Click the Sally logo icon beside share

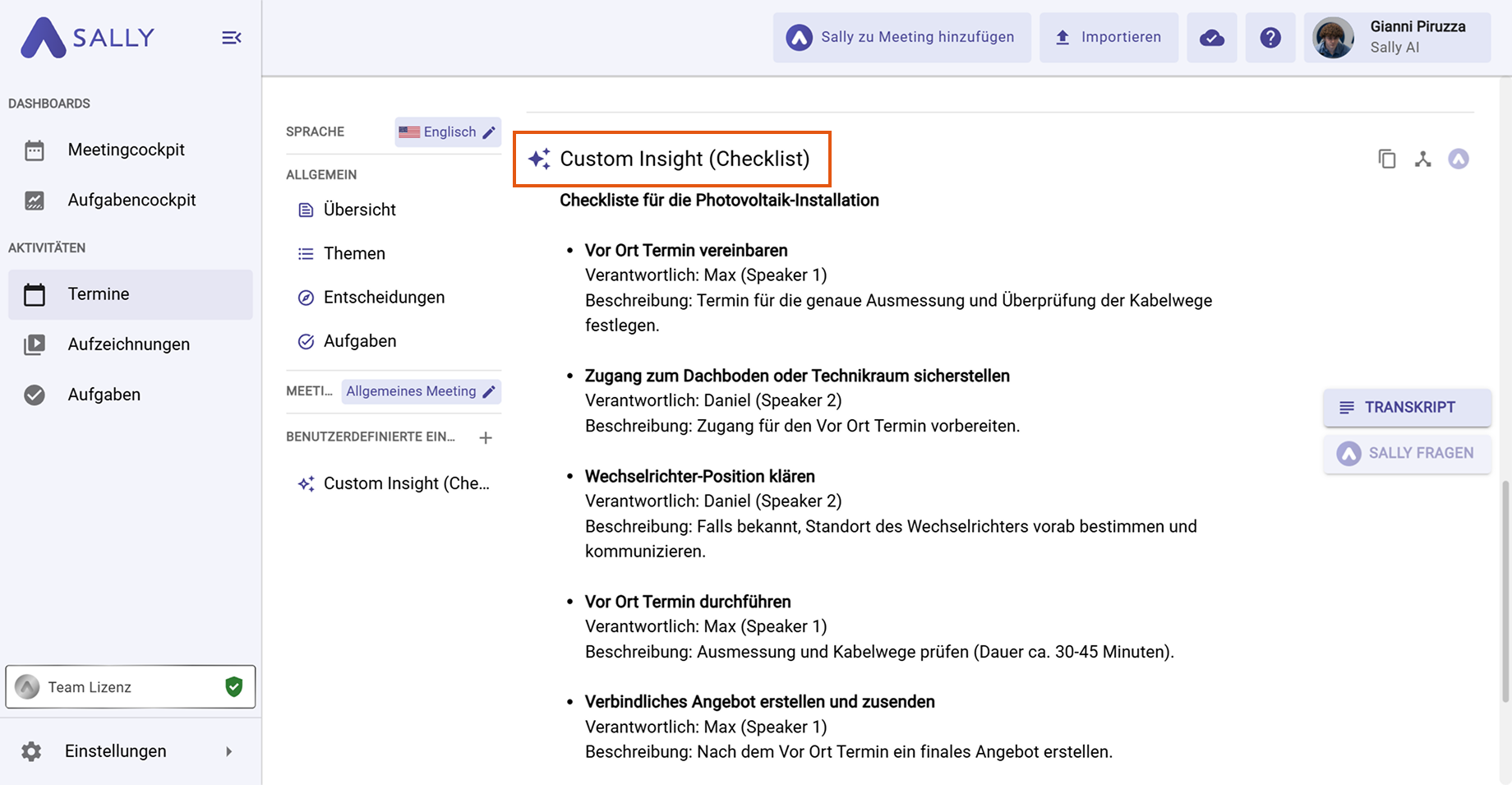pyautogui.click(x=1458, y=159)
